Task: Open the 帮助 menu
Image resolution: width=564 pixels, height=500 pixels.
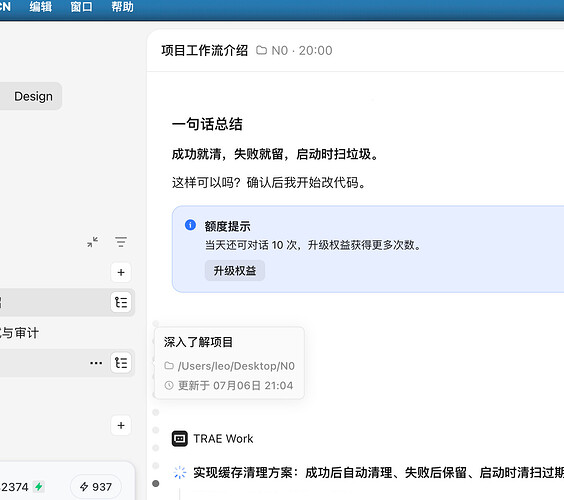Action: (122, 6)
